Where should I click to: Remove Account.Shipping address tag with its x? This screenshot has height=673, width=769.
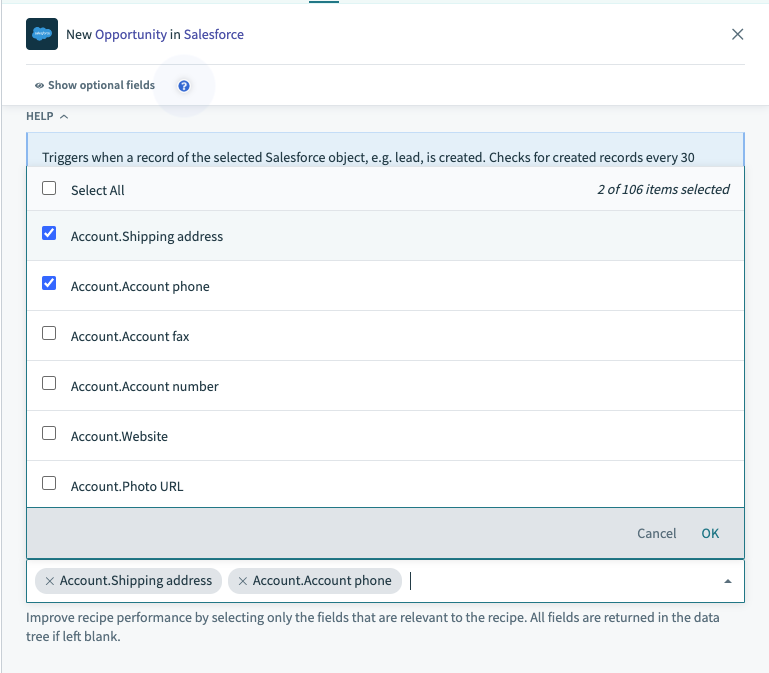50,581
